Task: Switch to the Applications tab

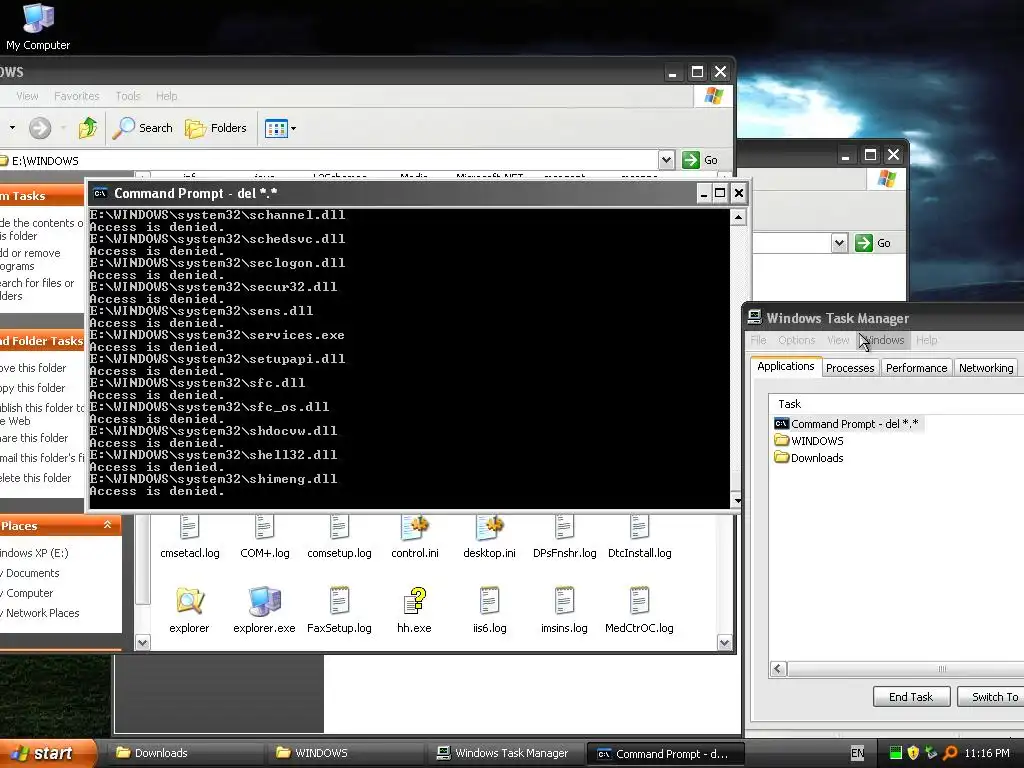Action: pos(786,366)
